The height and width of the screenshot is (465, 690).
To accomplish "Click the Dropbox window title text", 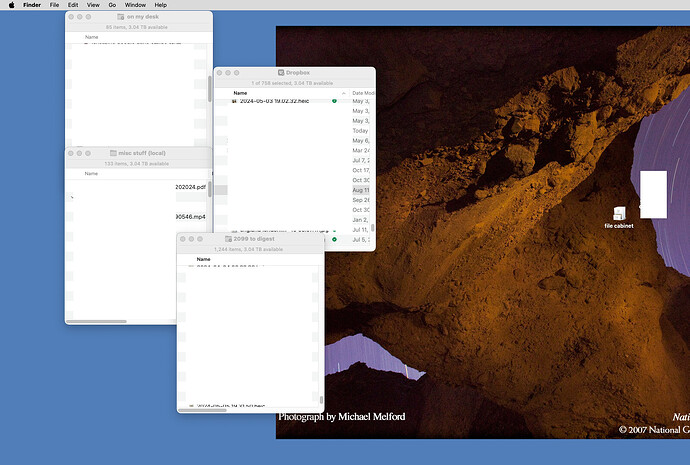I will point(298,73).
